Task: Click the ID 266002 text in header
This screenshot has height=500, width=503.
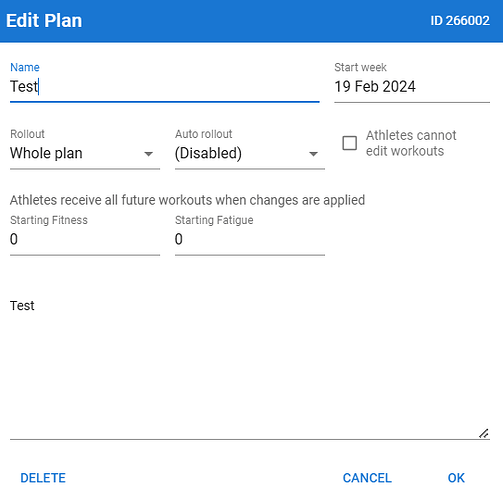Action: point(460,21)
